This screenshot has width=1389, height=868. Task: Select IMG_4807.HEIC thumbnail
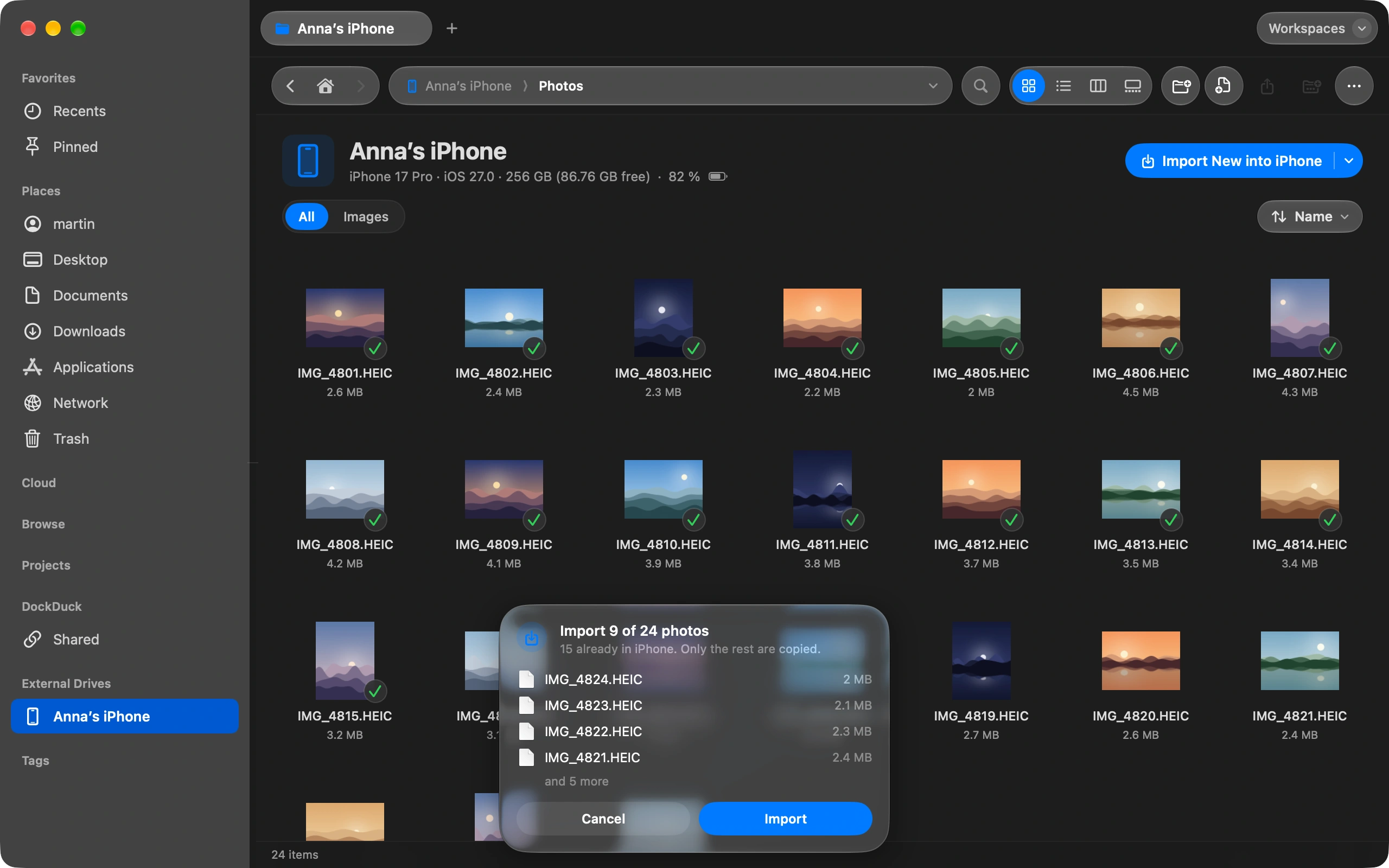point(1299,318)
